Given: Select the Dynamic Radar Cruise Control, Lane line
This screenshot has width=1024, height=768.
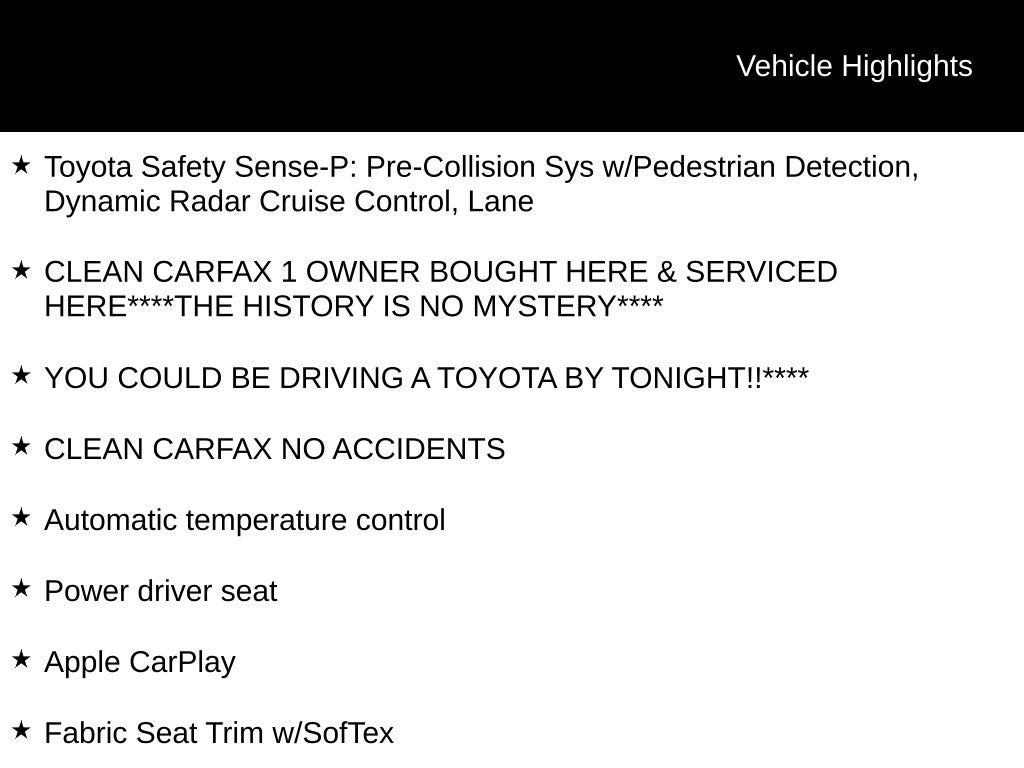Looking at the screenshot, I should pyautogui.click(x=289, y=202).
